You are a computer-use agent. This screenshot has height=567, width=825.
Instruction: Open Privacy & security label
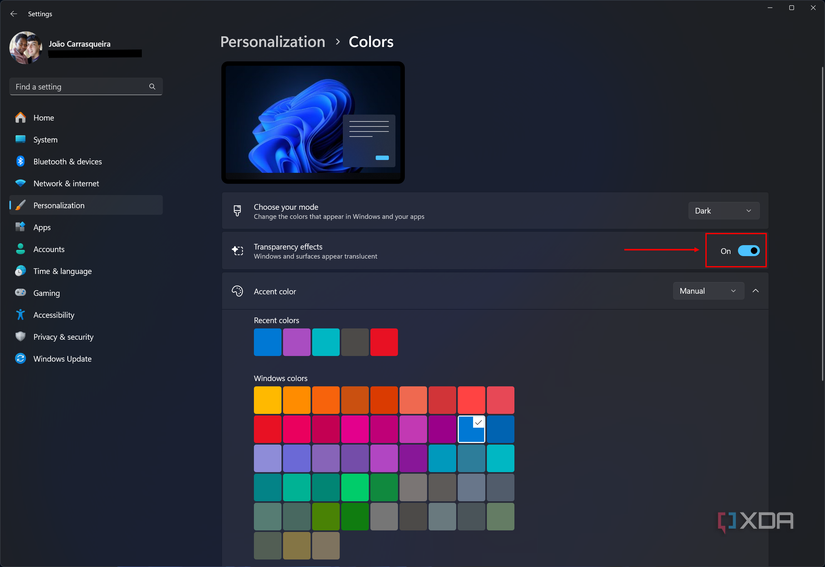click(x=63, y=337)
